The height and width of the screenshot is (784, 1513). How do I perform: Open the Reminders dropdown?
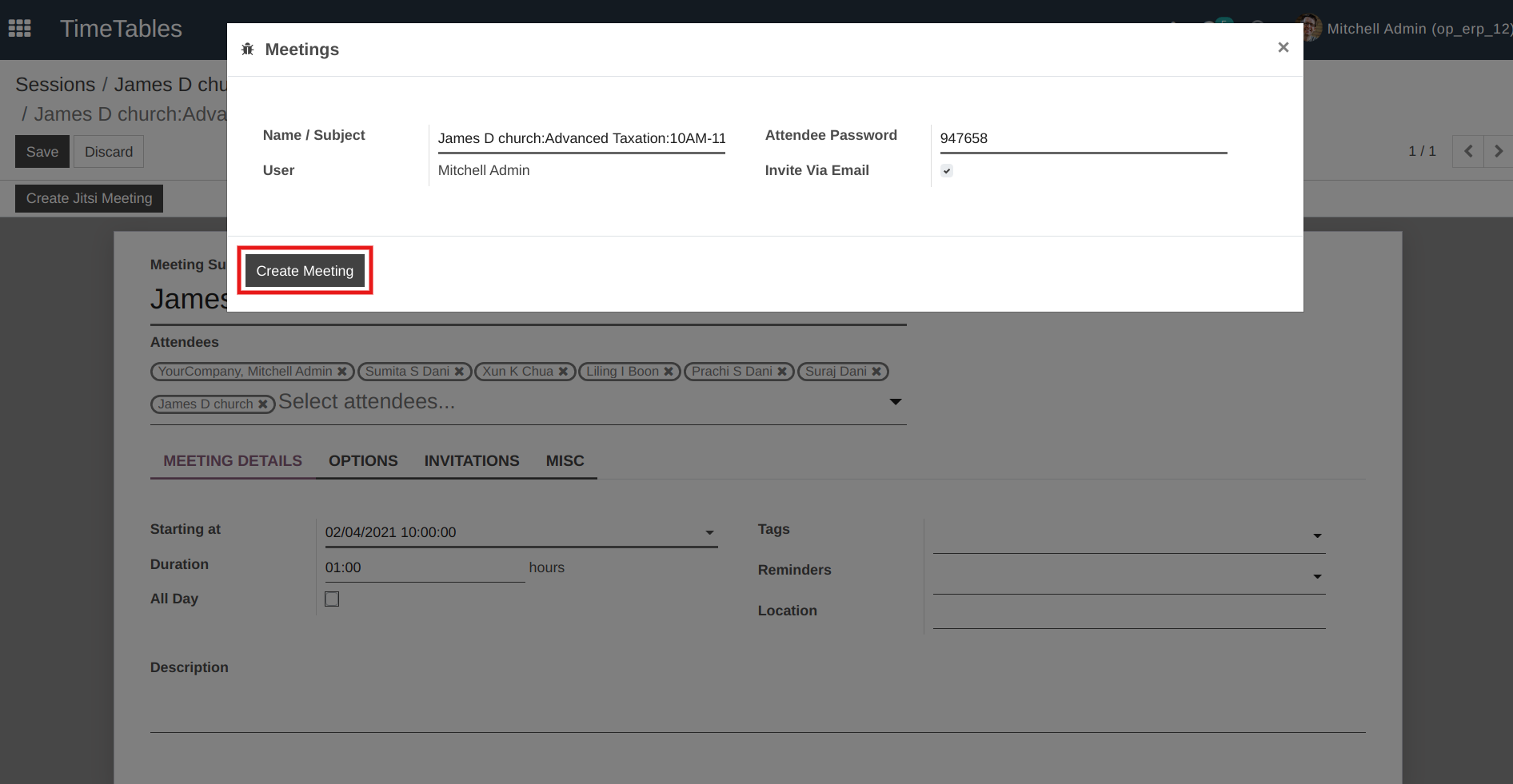[1316, 577]
